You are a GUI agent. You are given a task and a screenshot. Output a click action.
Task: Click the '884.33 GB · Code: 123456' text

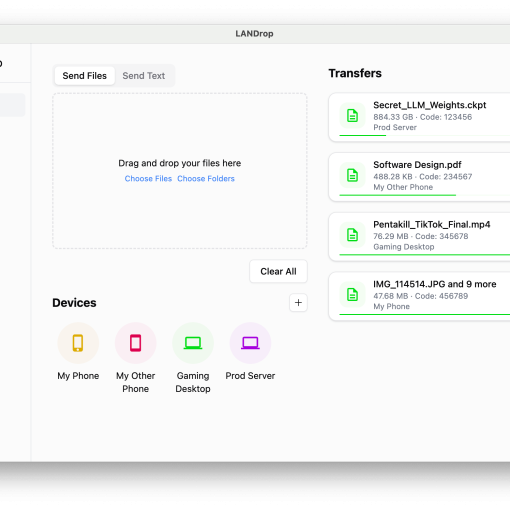423,117
